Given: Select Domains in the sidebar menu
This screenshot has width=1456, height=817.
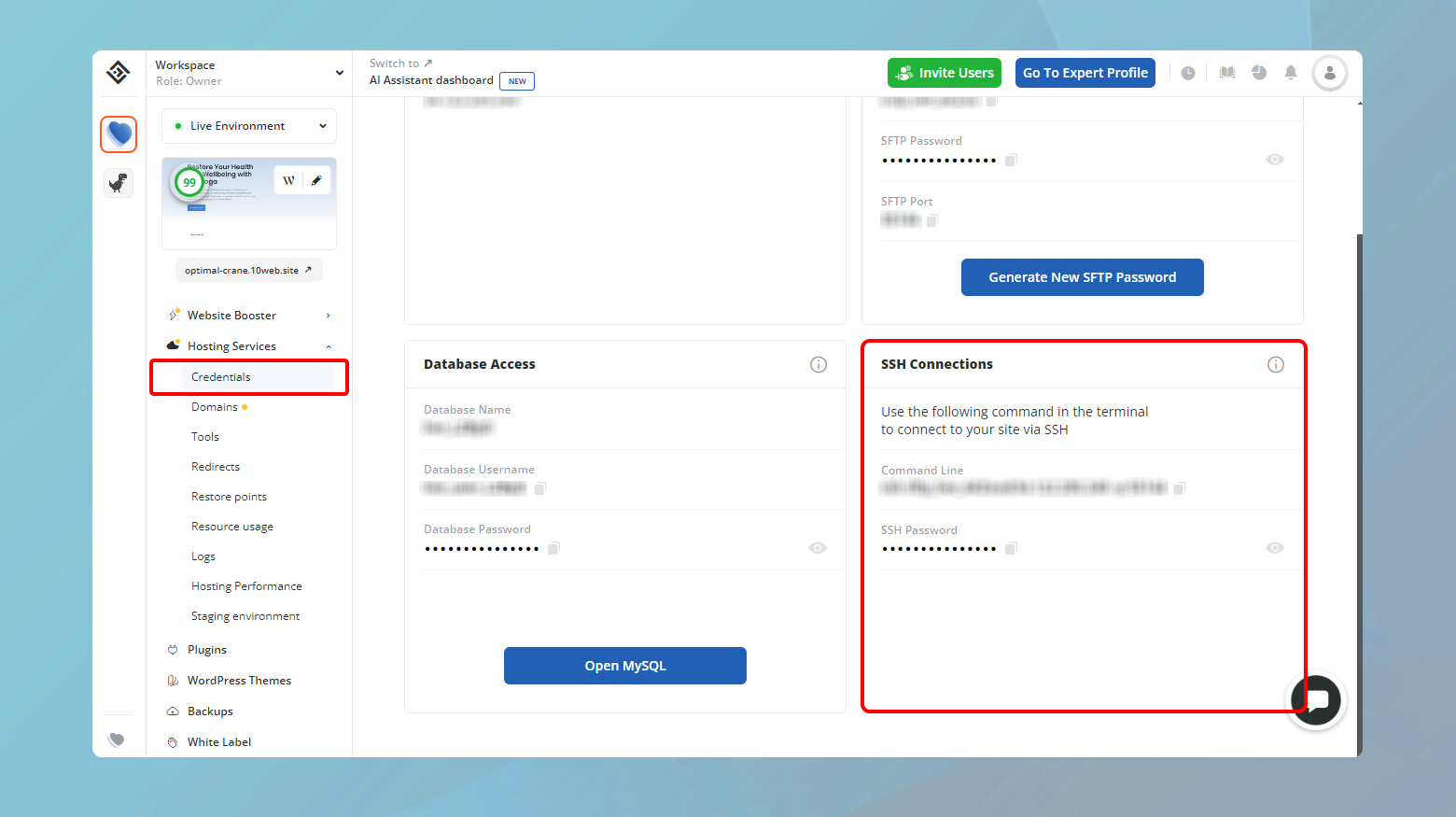Looking at the screenshot, I should click(x=215, y=406).
